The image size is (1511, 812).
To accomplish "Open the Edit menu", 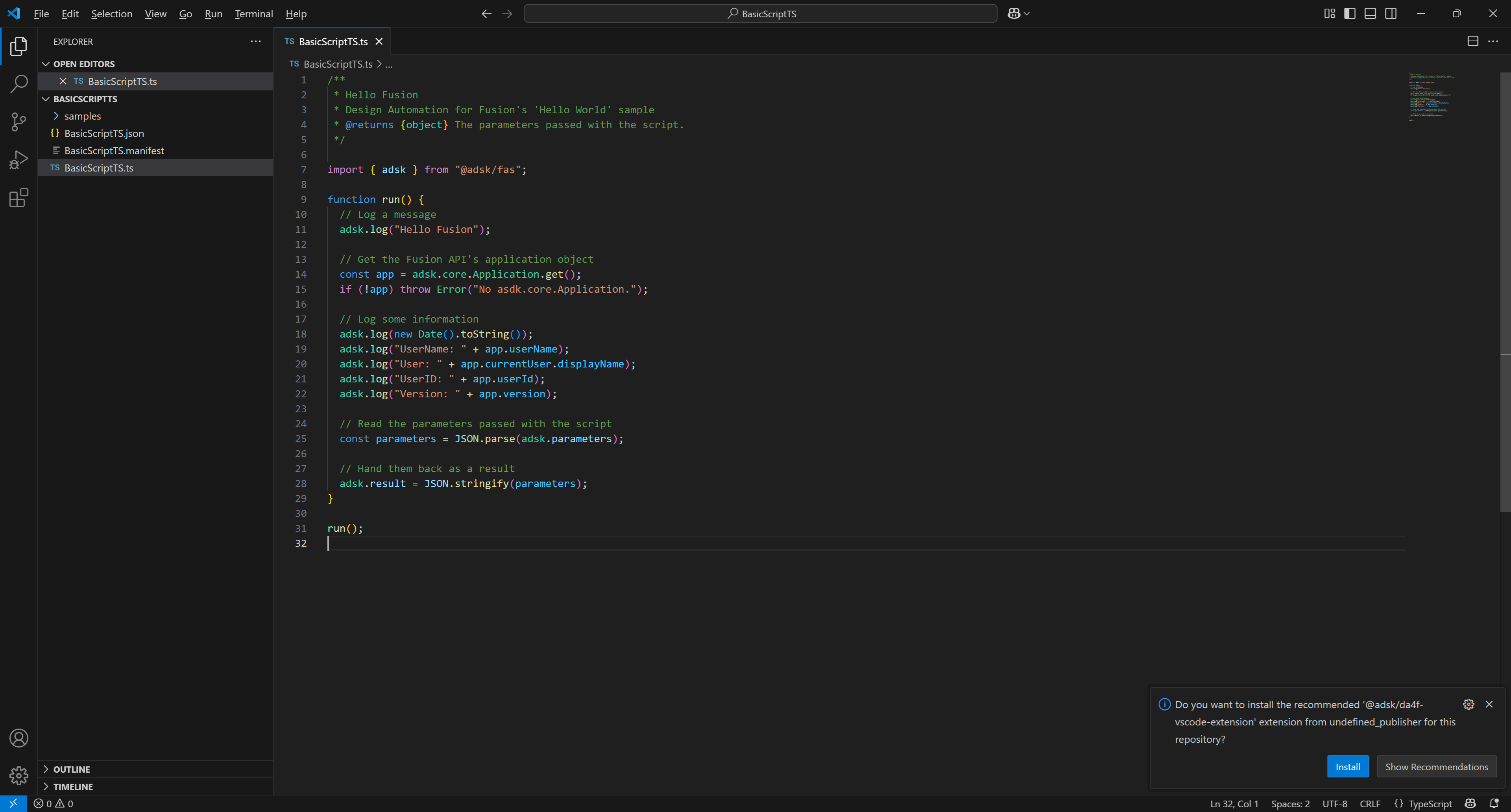I will click(x=70, y=13).
